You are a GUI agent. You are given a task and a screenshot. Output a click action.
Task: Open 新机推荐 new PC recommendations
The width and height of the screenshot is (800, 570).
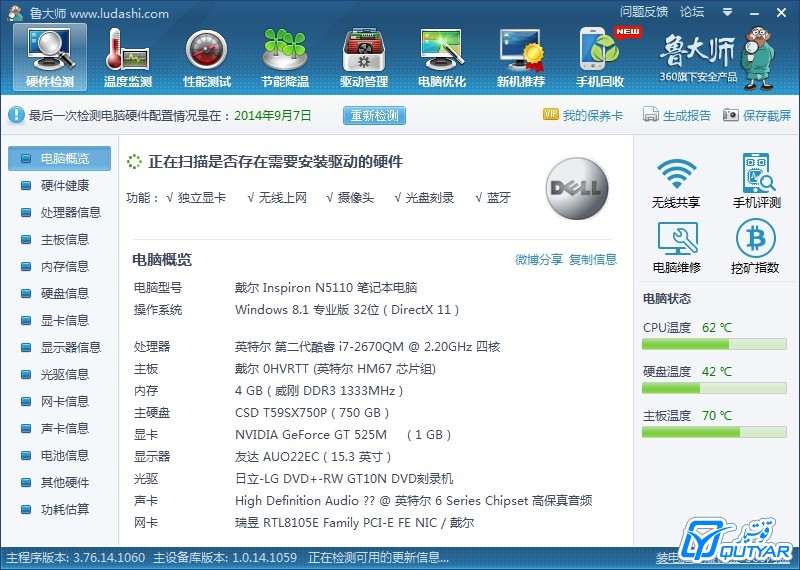coord(521,58)
